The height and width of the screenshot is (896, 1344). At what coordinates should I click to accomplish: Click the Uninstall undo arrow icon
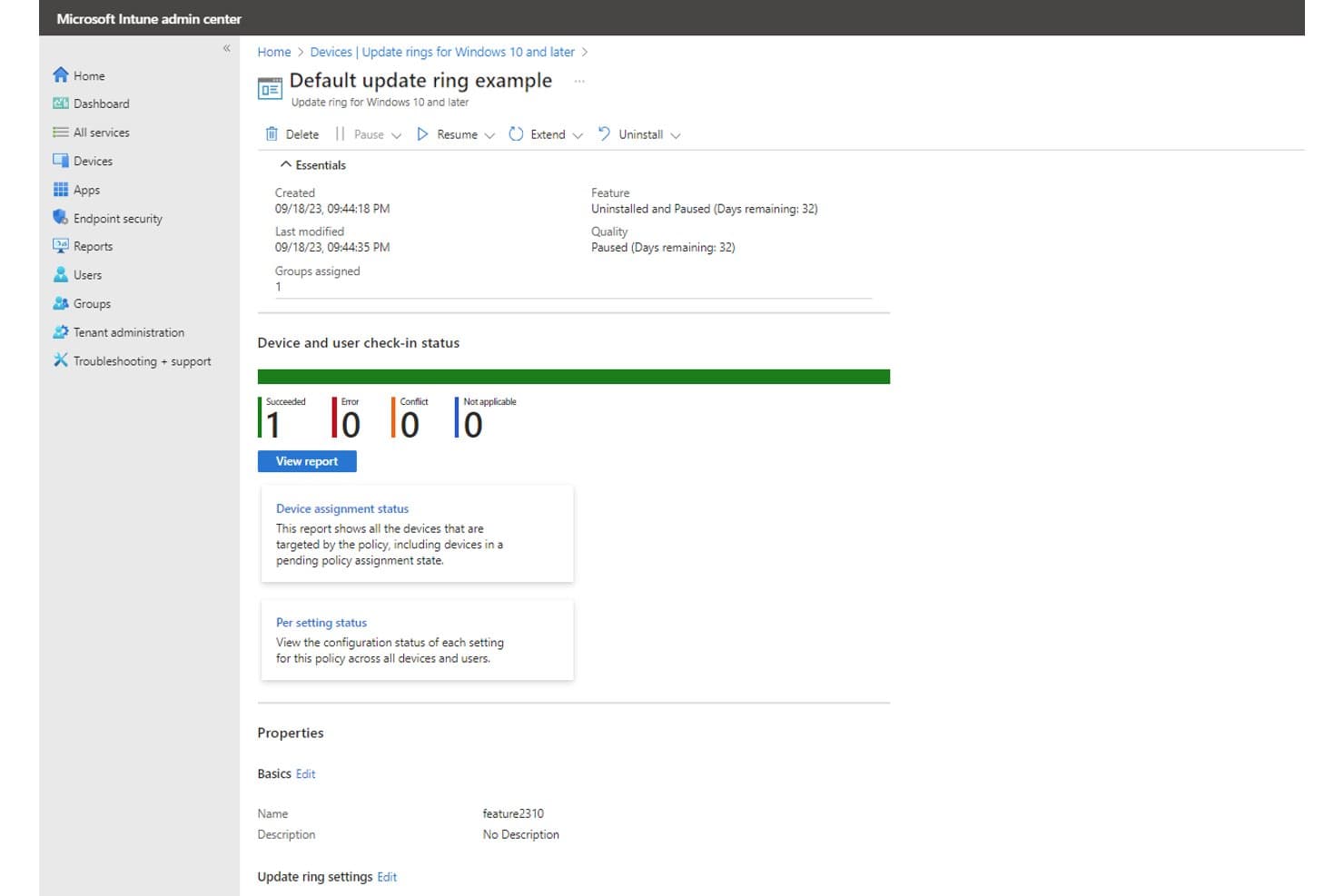[x=604, y=134]
